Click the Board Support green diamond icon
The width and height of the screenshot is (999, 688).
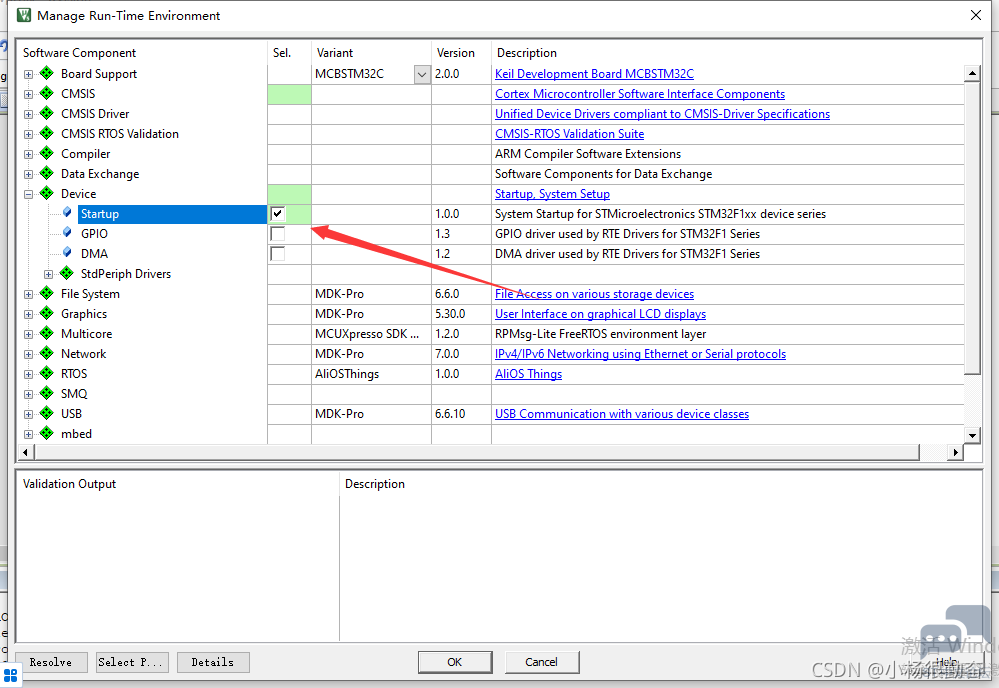pyautogui.click(x=47, y=73)
